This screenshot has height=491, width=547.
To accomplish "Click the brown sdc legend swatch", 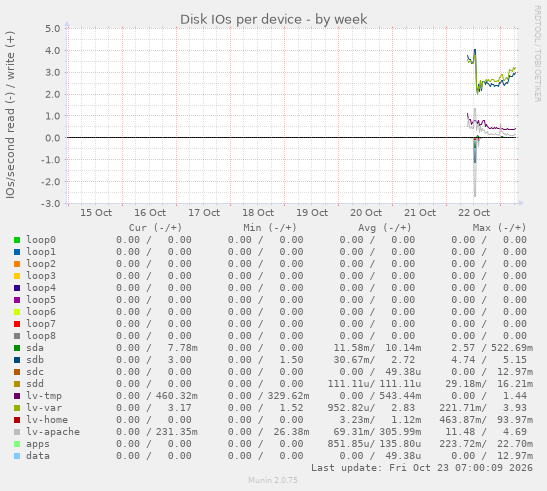I will point(17,372).
